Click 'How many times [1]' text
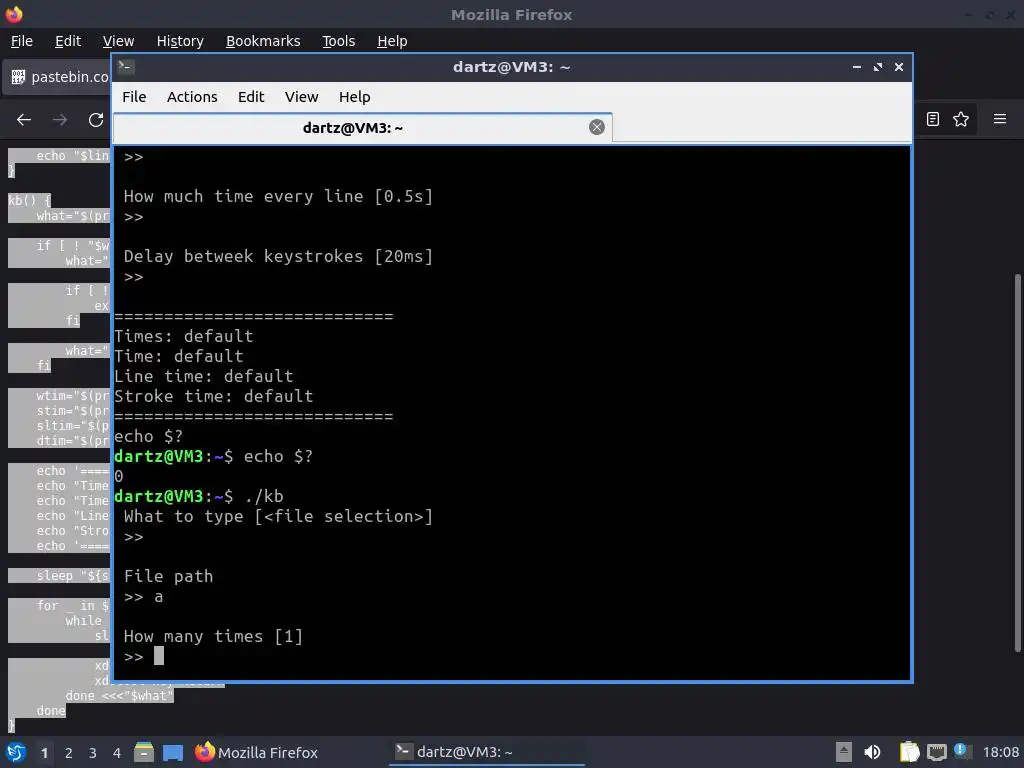1024x768 pixels. (214, 636)
